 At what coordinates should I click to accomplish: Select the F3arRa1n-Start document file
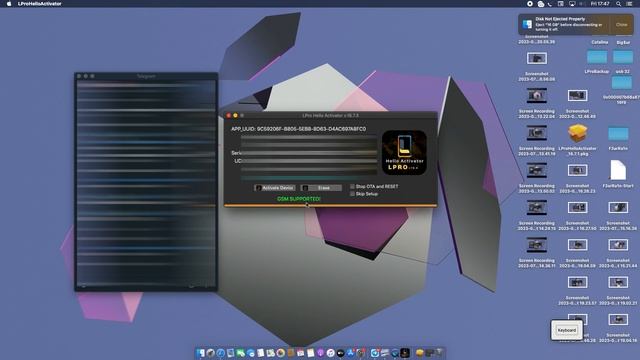(x=618, y=170)
